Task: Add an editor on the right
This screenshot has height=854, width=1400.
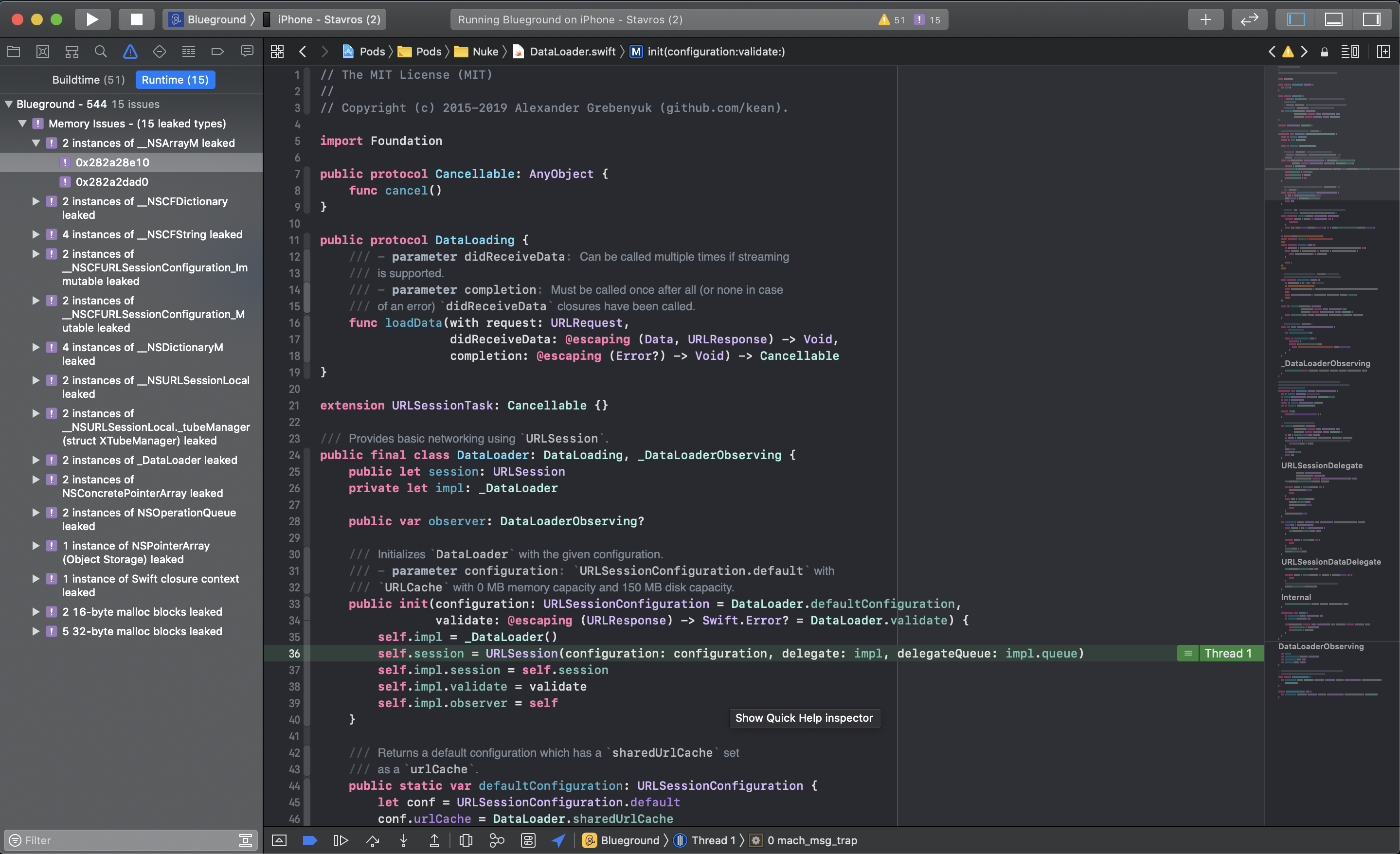Action: (1384, 52)
